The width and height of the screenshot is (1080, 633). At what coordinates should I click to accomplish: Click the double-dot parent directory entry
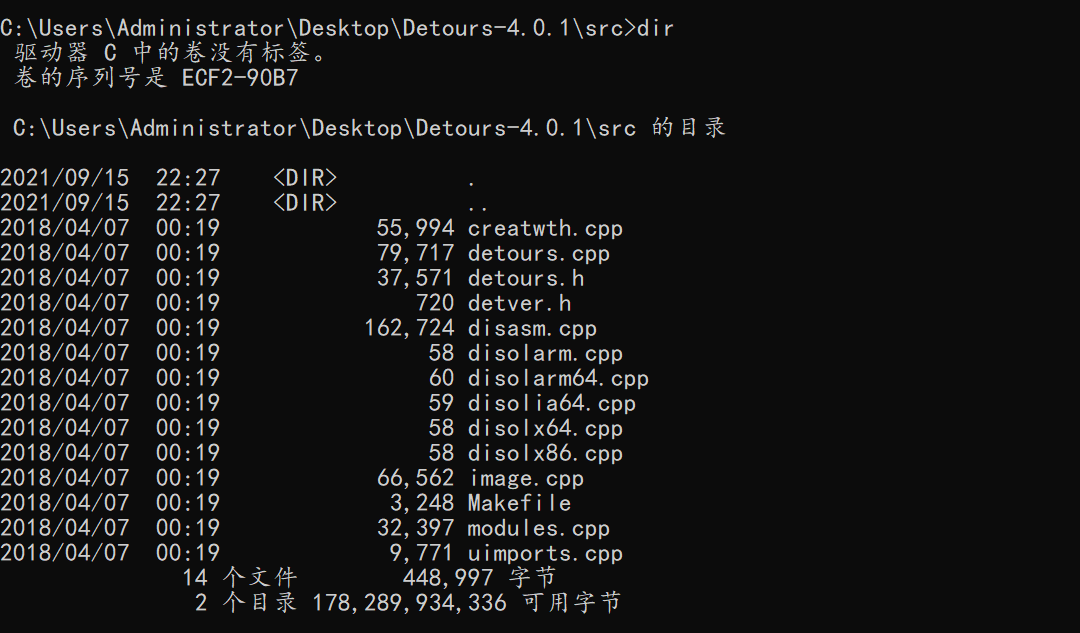coord(477,208)
